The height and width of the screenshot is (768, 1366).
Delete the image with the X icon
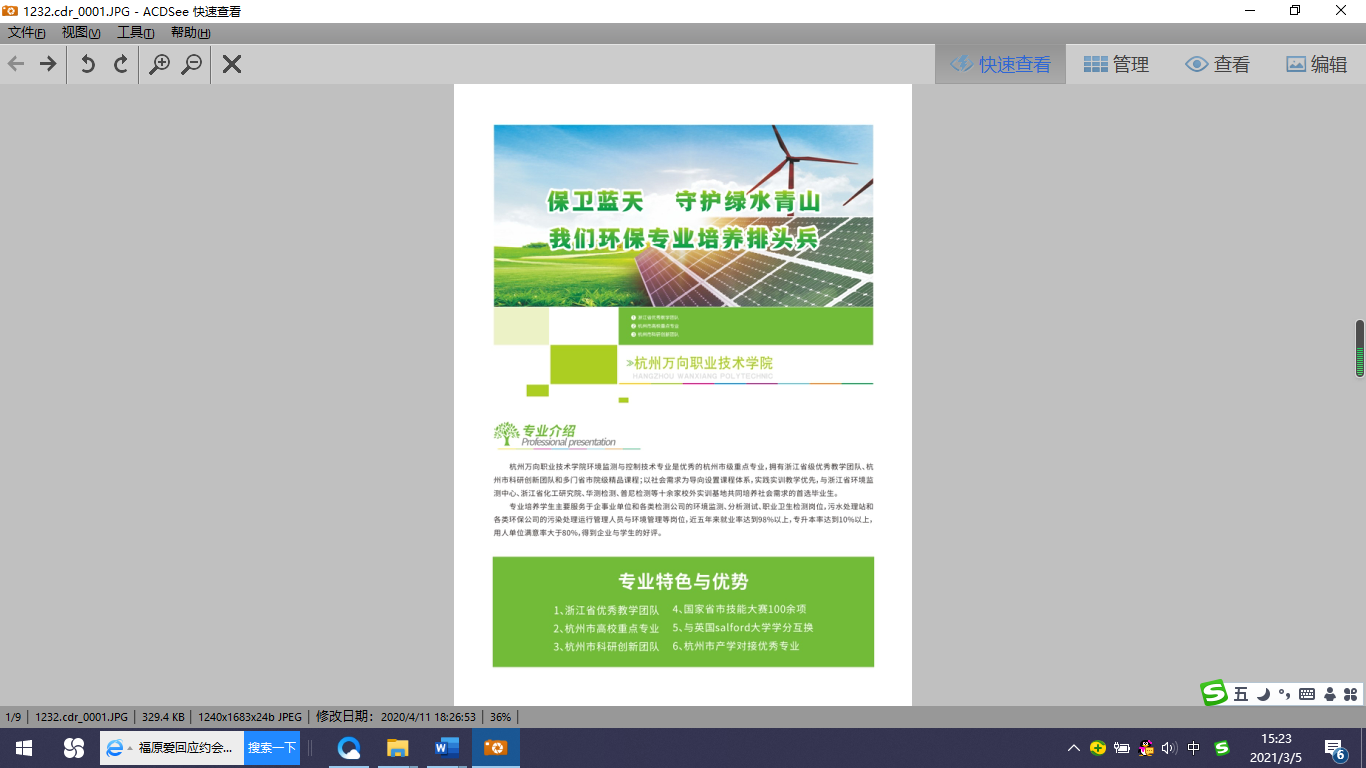pos(232,64)
